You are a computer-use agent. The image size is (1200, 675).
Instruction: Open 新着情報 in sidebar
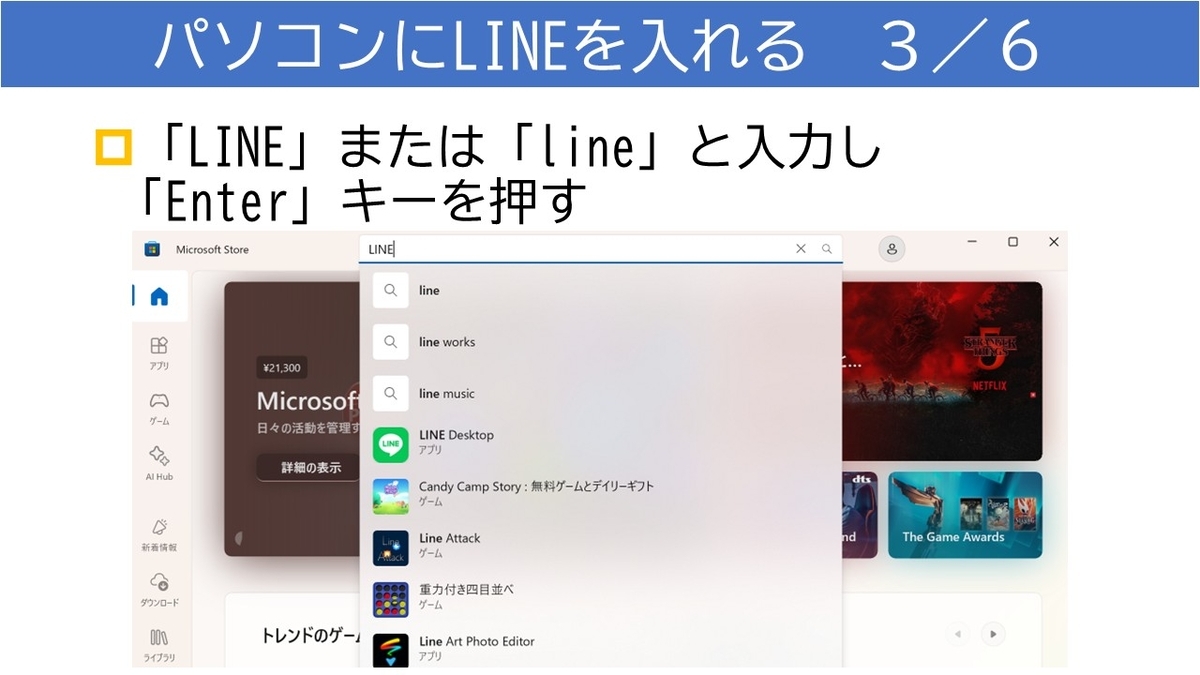tap(159, 535)
